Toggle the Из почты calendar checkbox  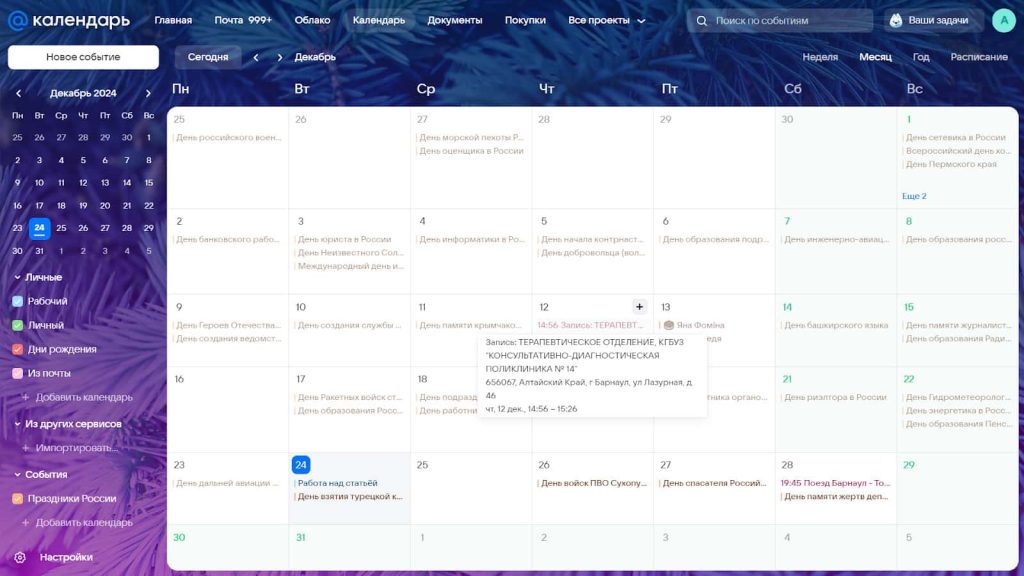click(18, 374)
